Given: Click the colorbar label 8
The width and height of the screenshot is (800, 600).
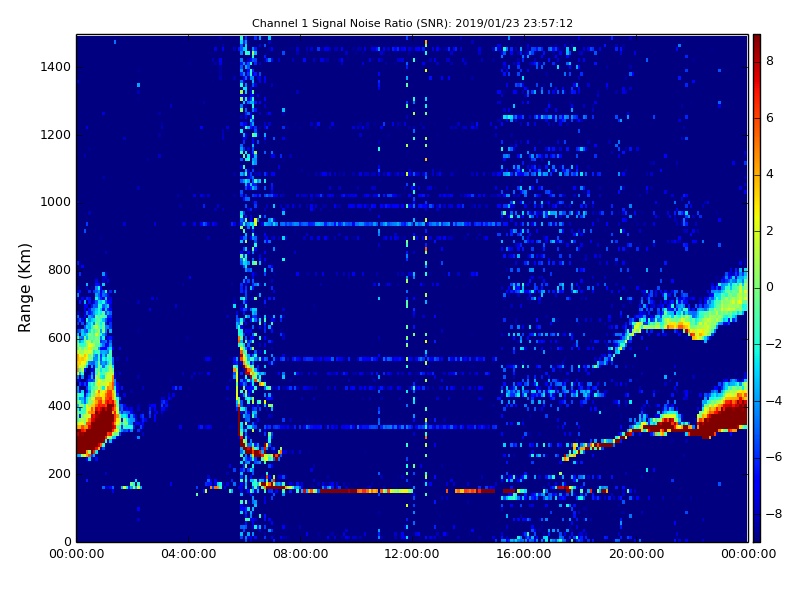Looking at the screenshot, I should [x=770, y=61].
